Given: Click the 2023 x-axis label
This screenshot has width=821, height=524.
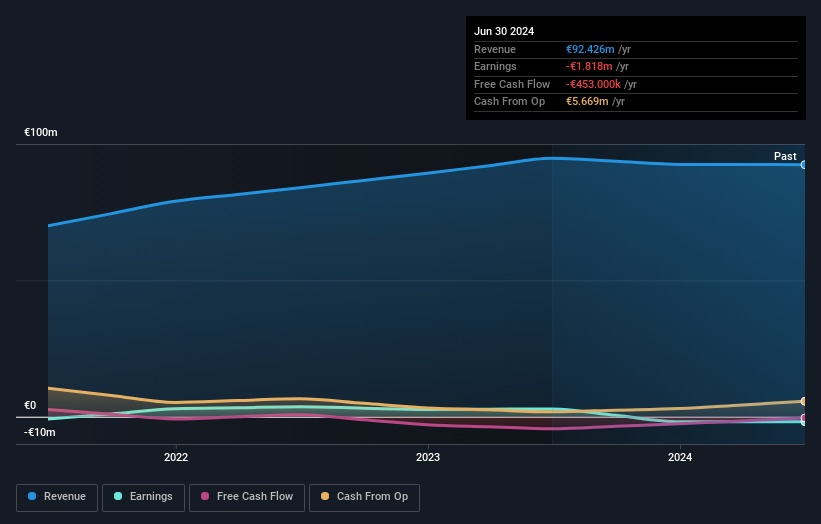Looking at the screenshot, I should click(428, 457).
